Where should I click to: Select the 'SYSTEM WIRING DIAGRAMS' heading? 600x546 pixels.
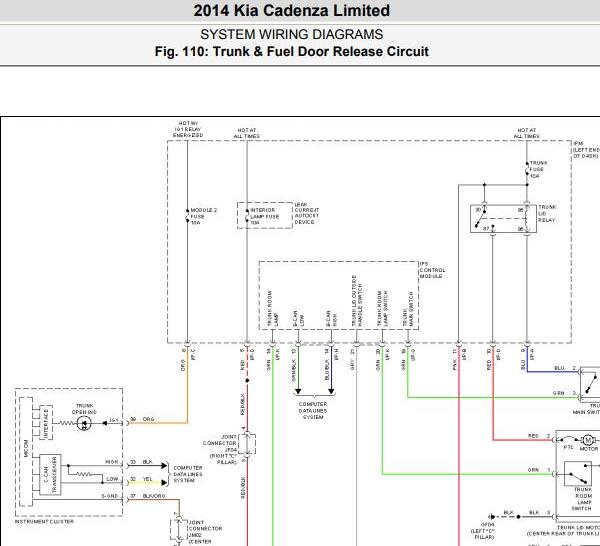[x=292, y=34]
